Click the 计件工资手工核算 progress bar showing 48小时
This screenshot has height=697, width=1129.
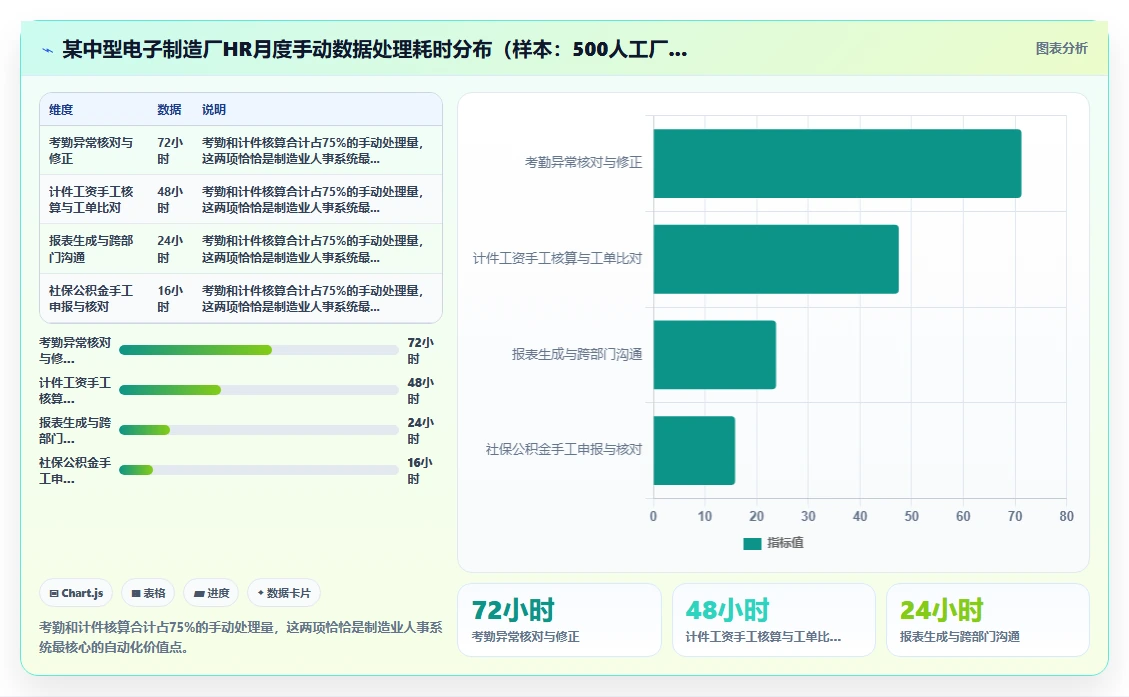(x=258, y=390)
